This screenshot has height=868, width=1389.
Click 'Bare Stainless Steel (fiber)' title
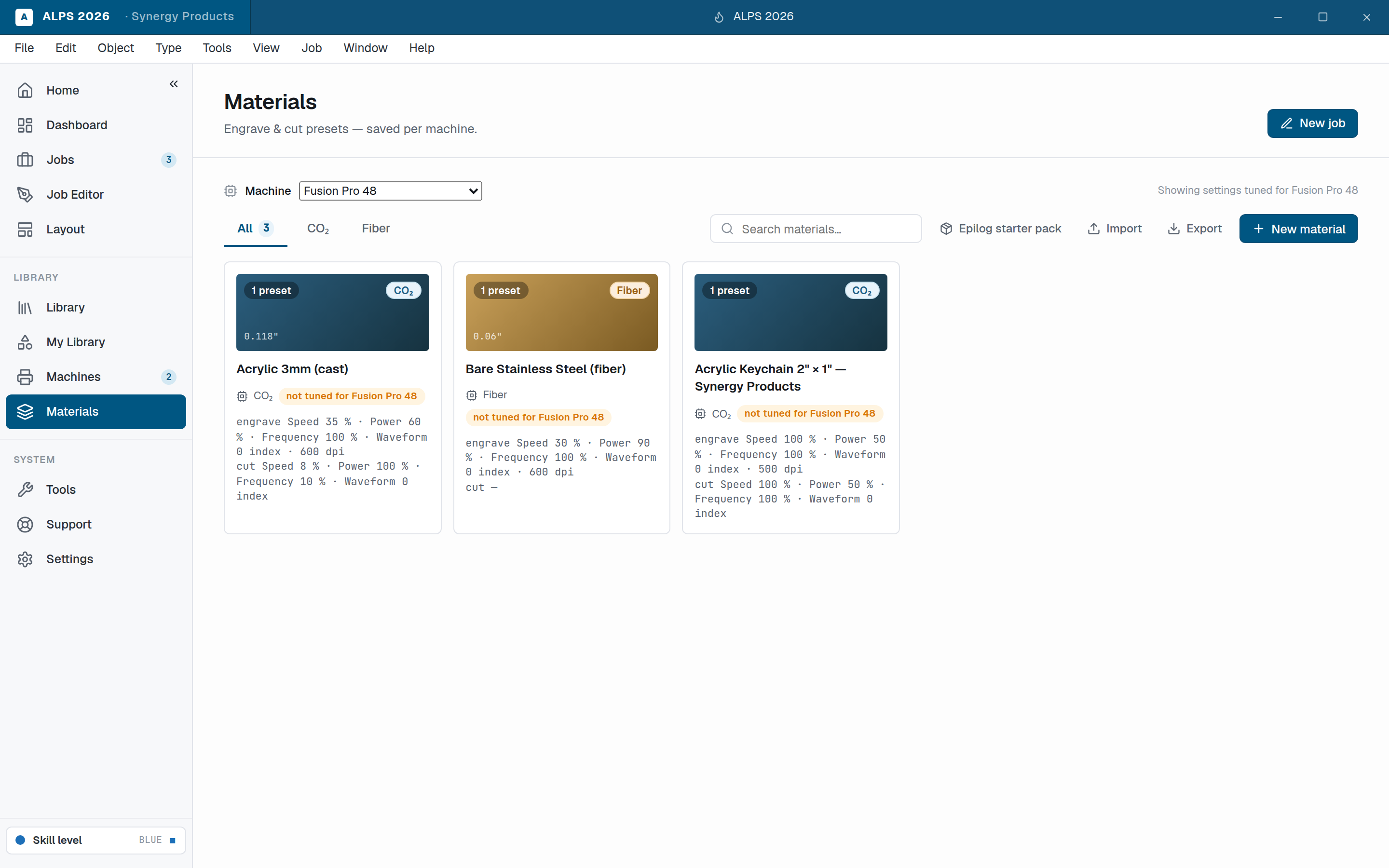coord(545,369)
